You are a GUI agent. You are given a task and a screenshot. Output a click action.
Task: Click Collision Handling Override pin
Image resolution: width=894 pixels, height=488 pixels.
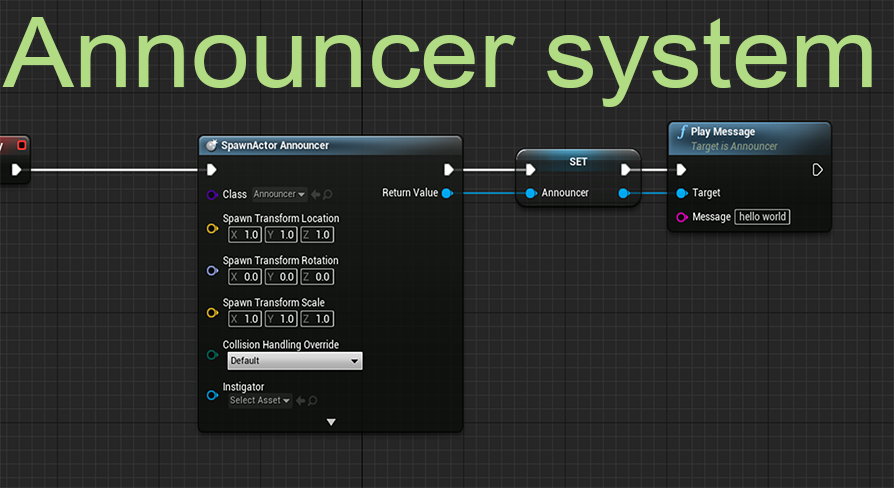(x=212, y=355)
